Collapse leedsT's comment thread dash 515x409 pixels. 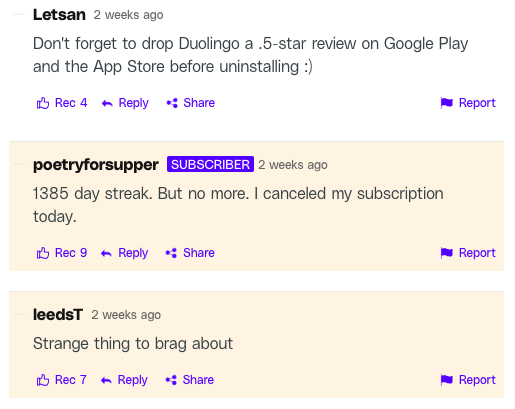(x=19, y=314)
